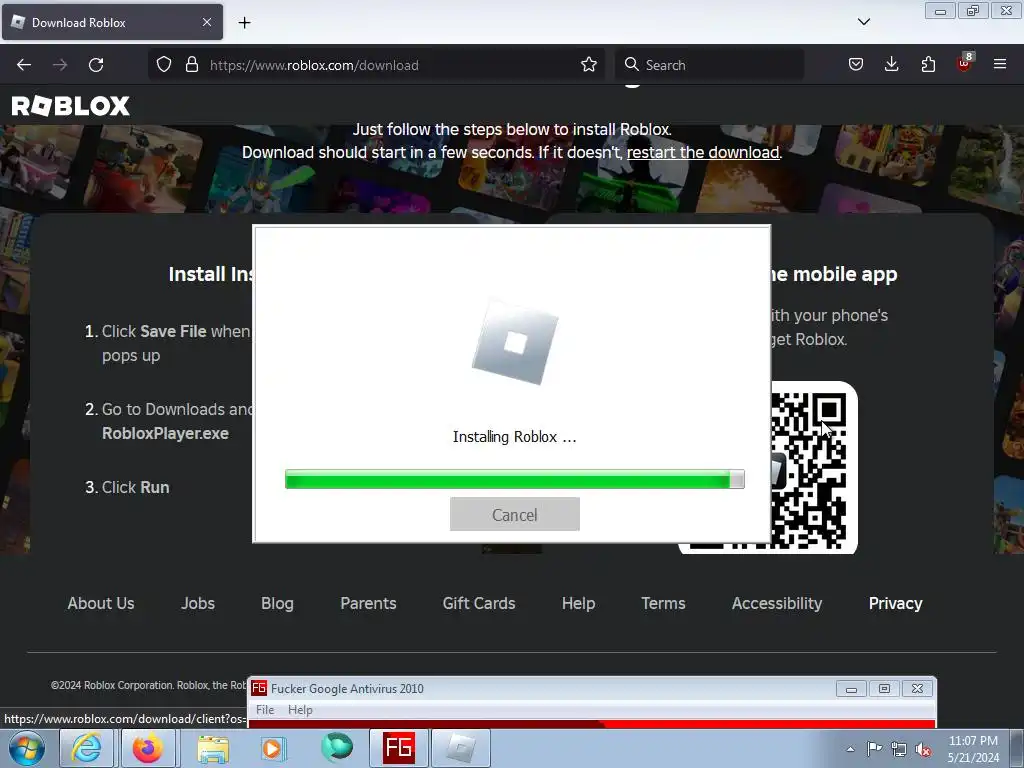Click the Roblox logo in the header
Image resolution: width=1024 pixels, height=768 pixels.
coord(71,106)
